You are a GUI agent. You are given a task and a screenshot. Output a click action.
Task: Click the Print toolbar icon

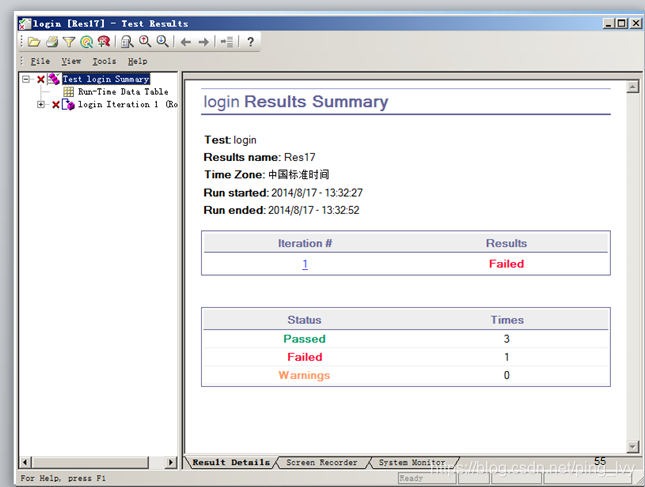[x=52, y=42]
